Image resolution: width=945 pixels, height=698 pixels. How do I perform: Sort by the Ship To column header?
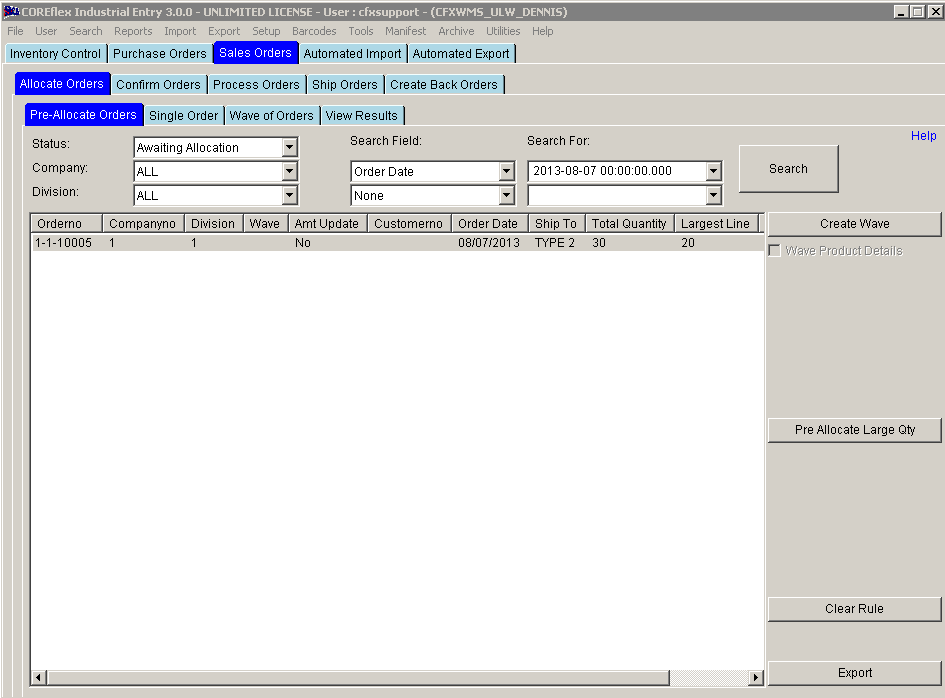tap(556, 224)
